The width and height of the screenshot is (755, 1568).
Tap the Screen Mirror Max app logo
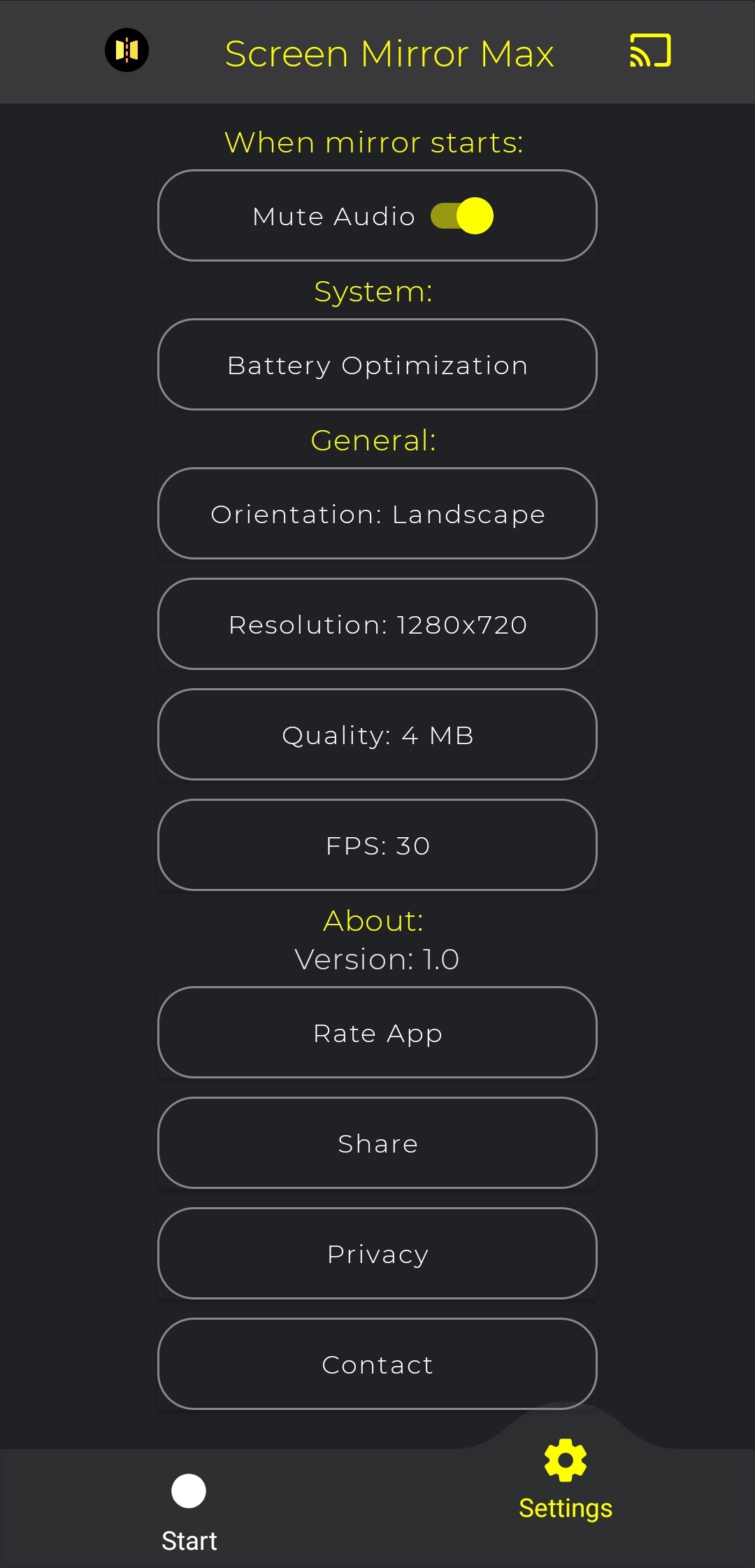click(x=127, y=50)
